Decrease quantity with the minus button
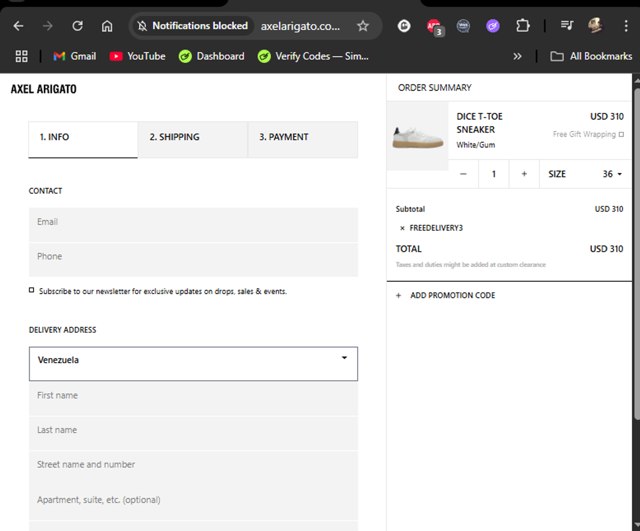 (x=463, y=174)
